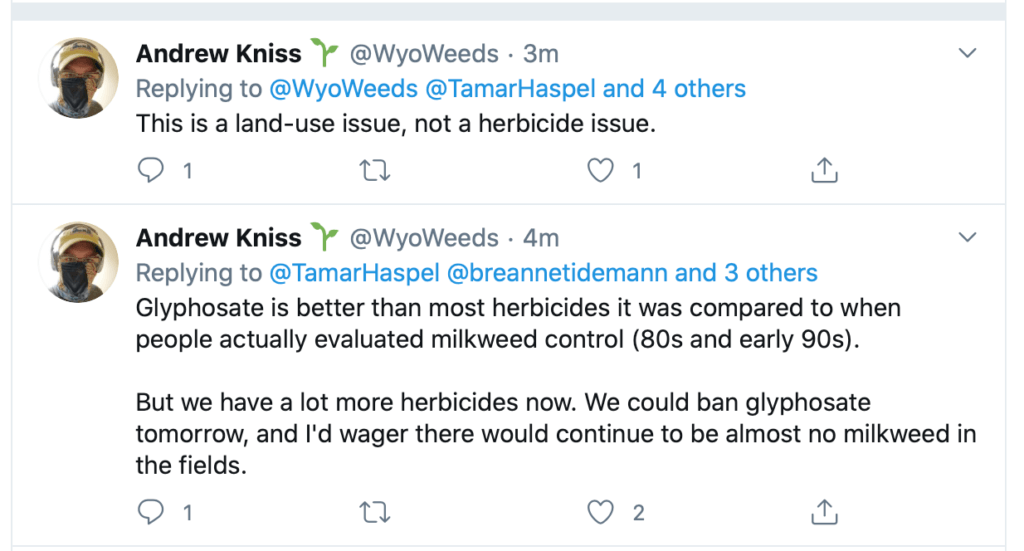Click @WyoWeeds mention in first reply line
Screen dimensions: 1024x551
pyautogui.click(x=343, y=89)
